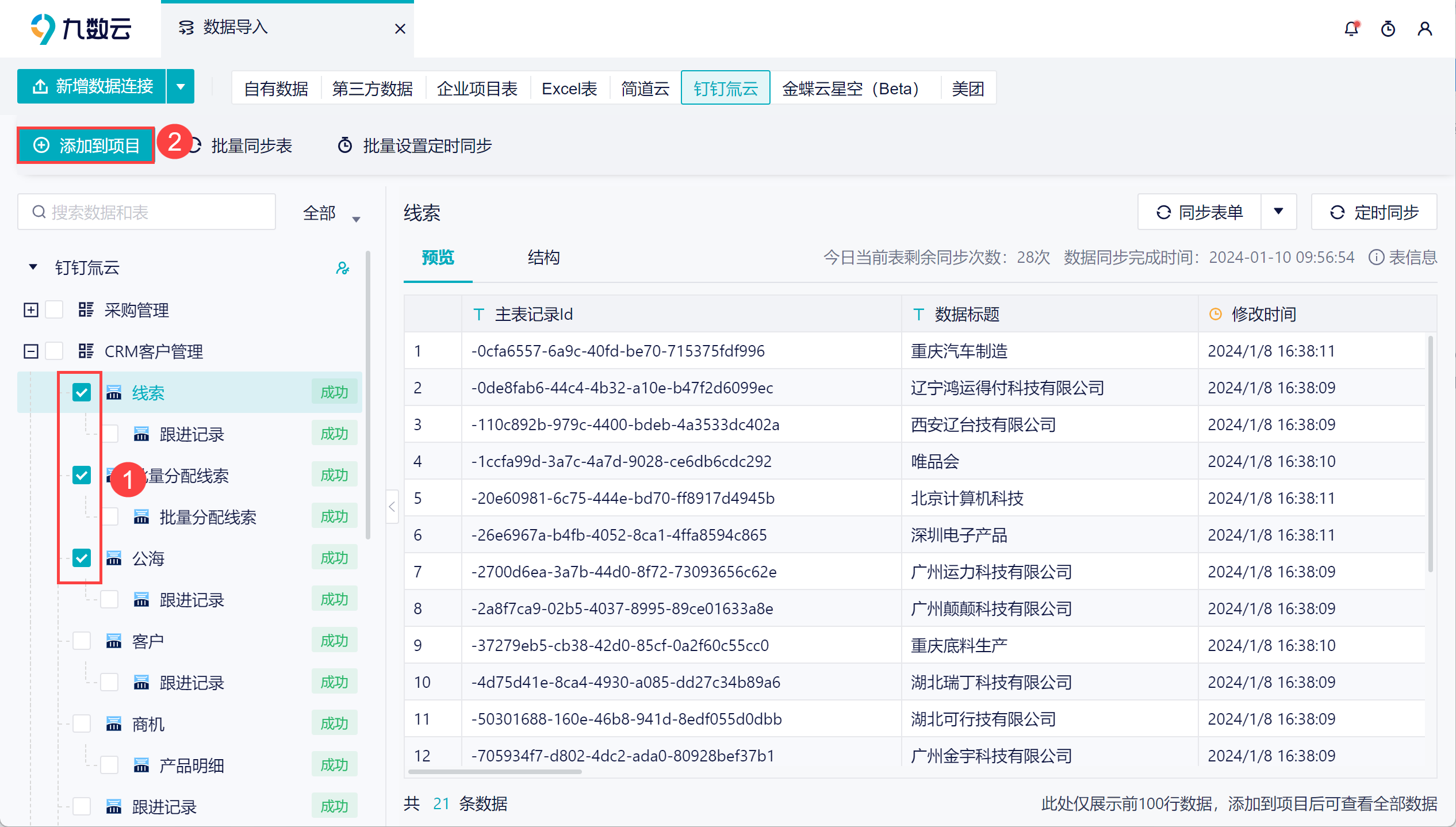Image resolution: width=1456 pixels, height=827 pixels.
Task: Click the horizontal scrollbar under the table
Action: click(x=495, y=772)
